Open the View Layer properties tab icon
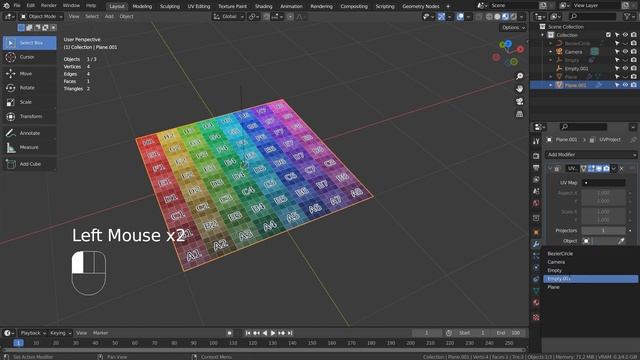 [x=536, y=180]
